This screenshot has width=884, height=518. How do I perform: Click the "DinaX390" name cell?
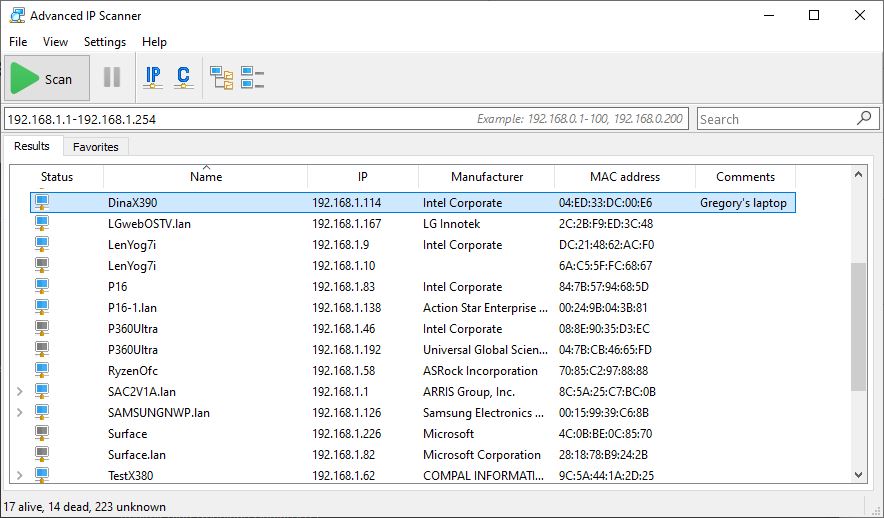point(132,203)
